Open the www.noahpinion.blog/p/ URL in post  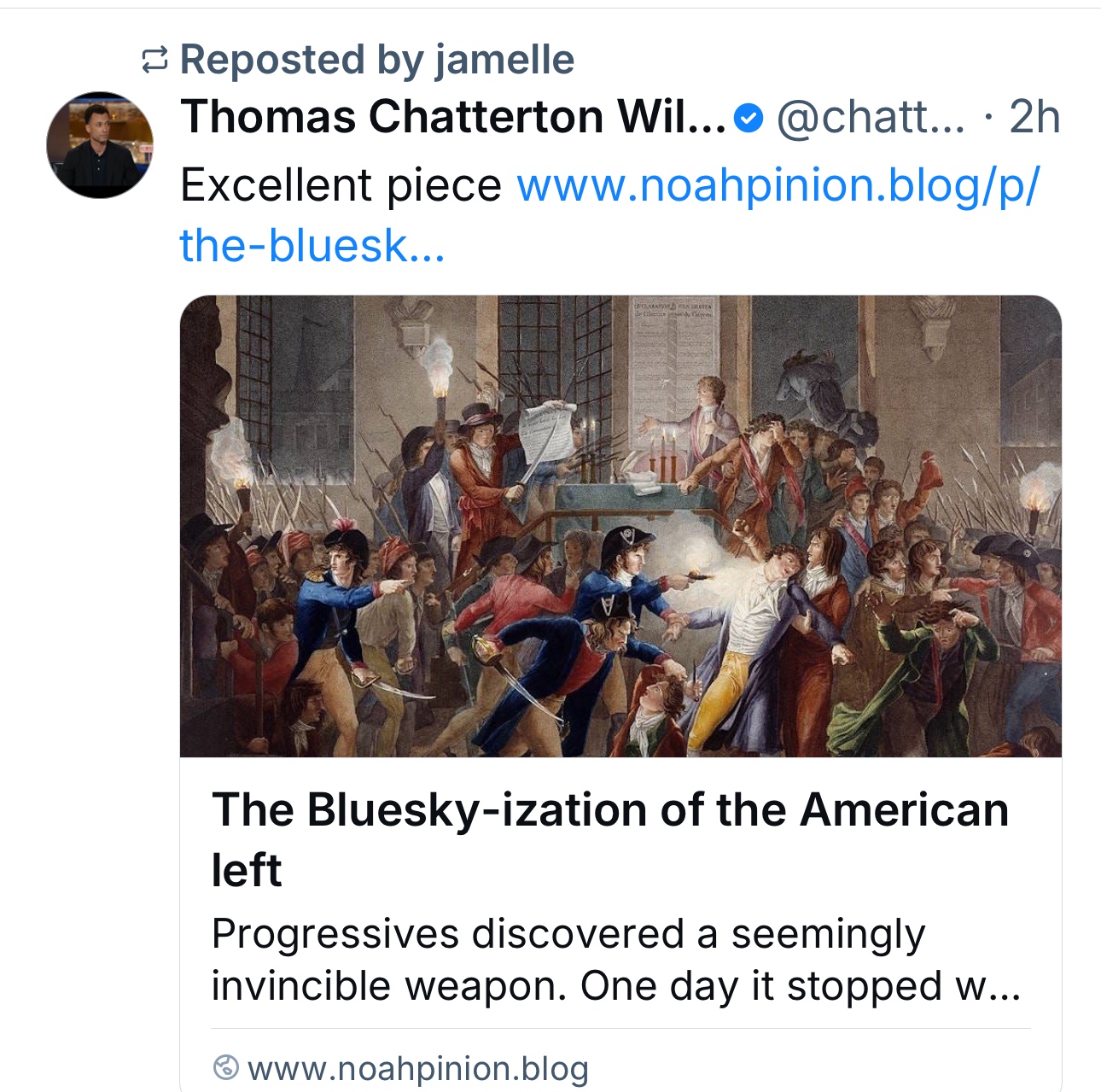(778, 185)
